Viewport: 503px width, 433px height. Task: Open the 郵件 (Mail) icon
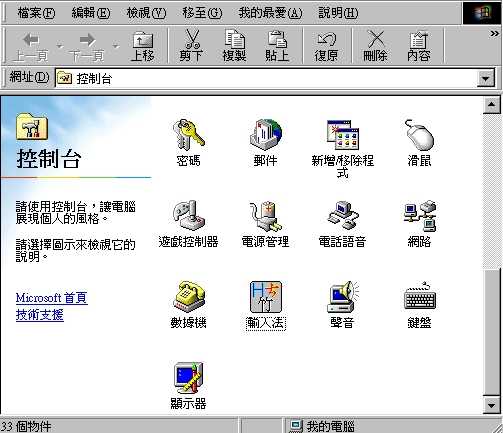click(265, 143)
